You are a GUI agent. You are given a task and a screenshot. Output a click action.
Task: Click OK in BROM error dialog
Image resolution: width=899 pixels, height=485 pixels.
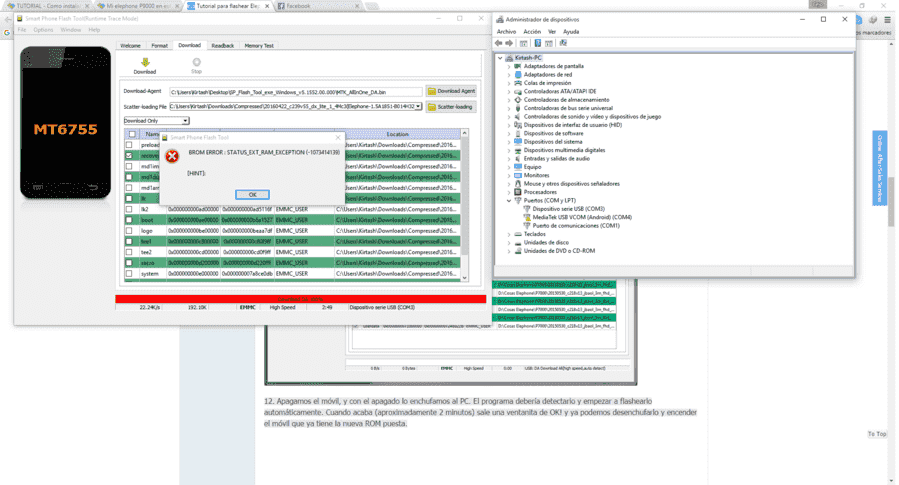pyautogui.click(x=252, y=195)
